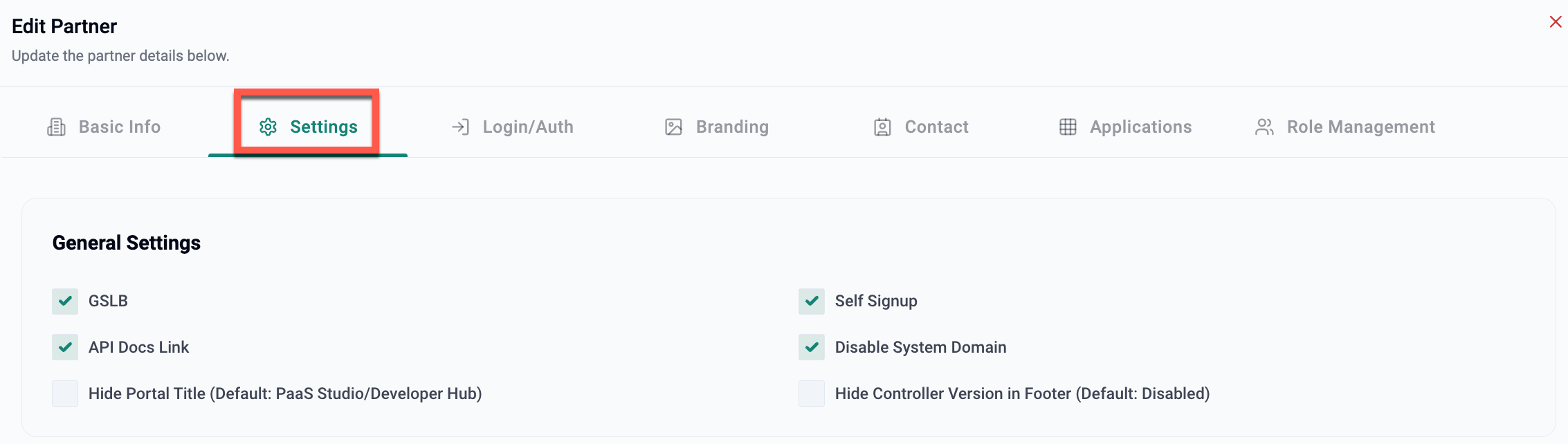Open the Login/Auth tab
Screen dimensions: 1568x444
(527, 127)
